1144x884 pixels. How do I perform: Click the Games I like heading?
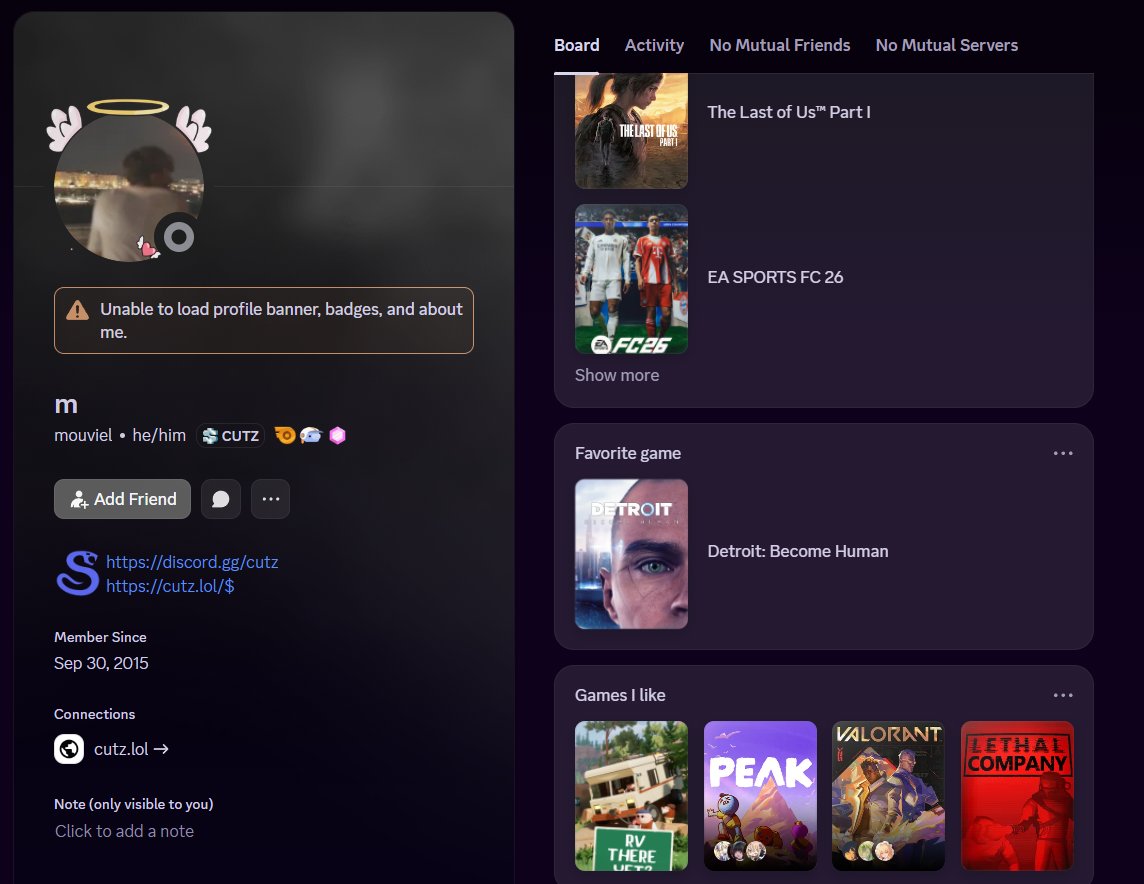tap(620, 695)
